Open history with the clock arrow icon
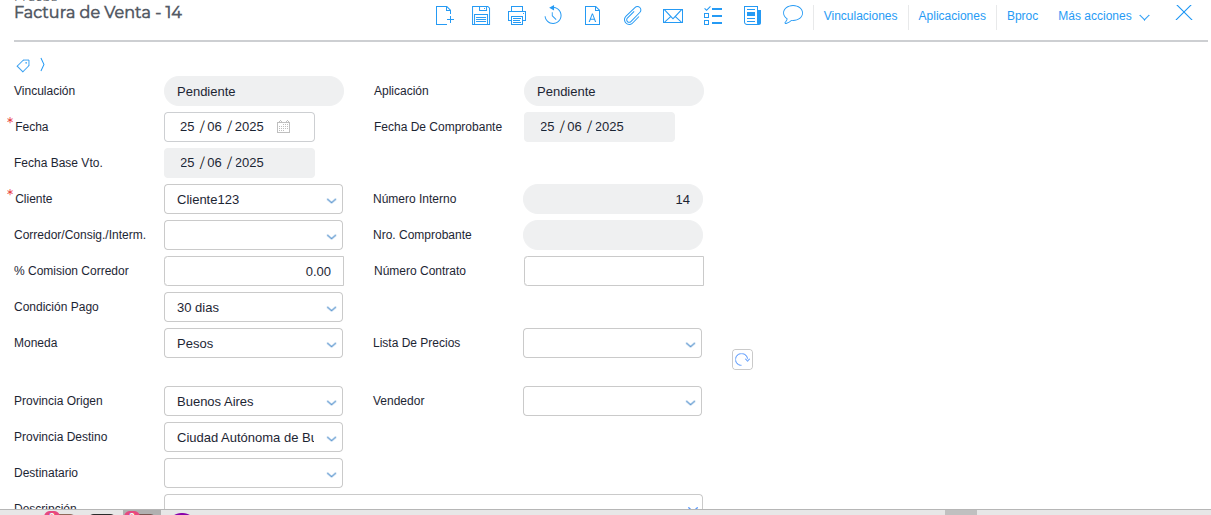 click(554, 15)
